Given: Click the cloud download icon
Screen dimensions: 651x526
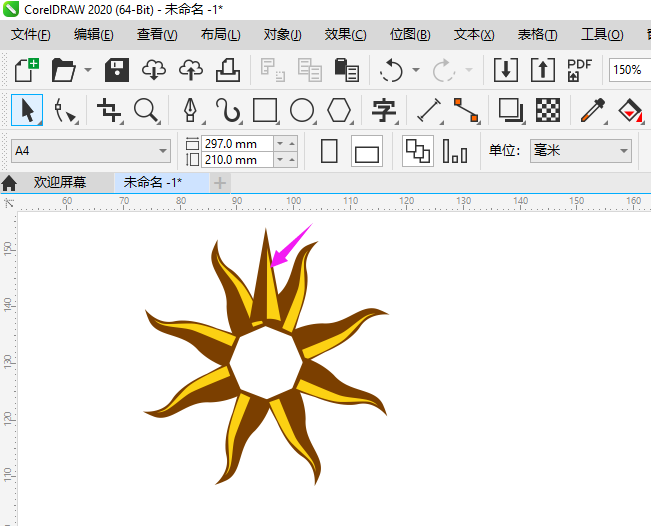Looking at the screenshot, I should tap(154, 70).
